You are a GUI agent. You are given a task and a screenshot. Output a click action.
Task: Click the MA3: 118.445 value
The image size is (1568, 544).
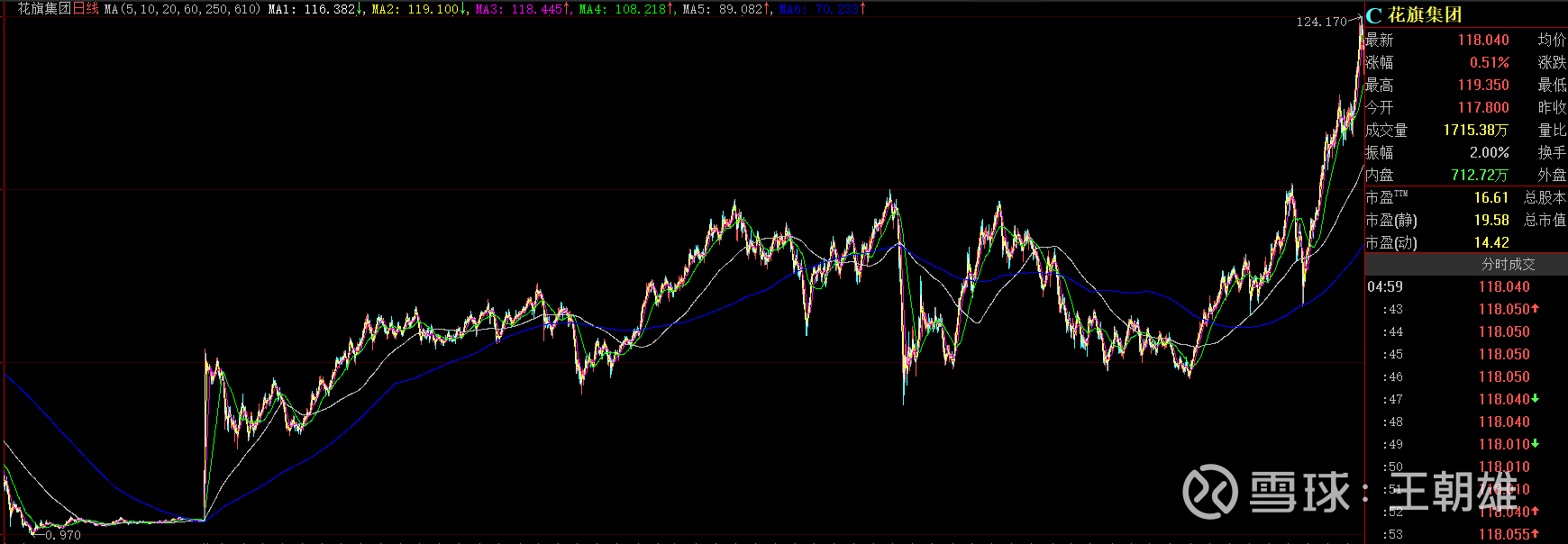(x=524, y=9)
